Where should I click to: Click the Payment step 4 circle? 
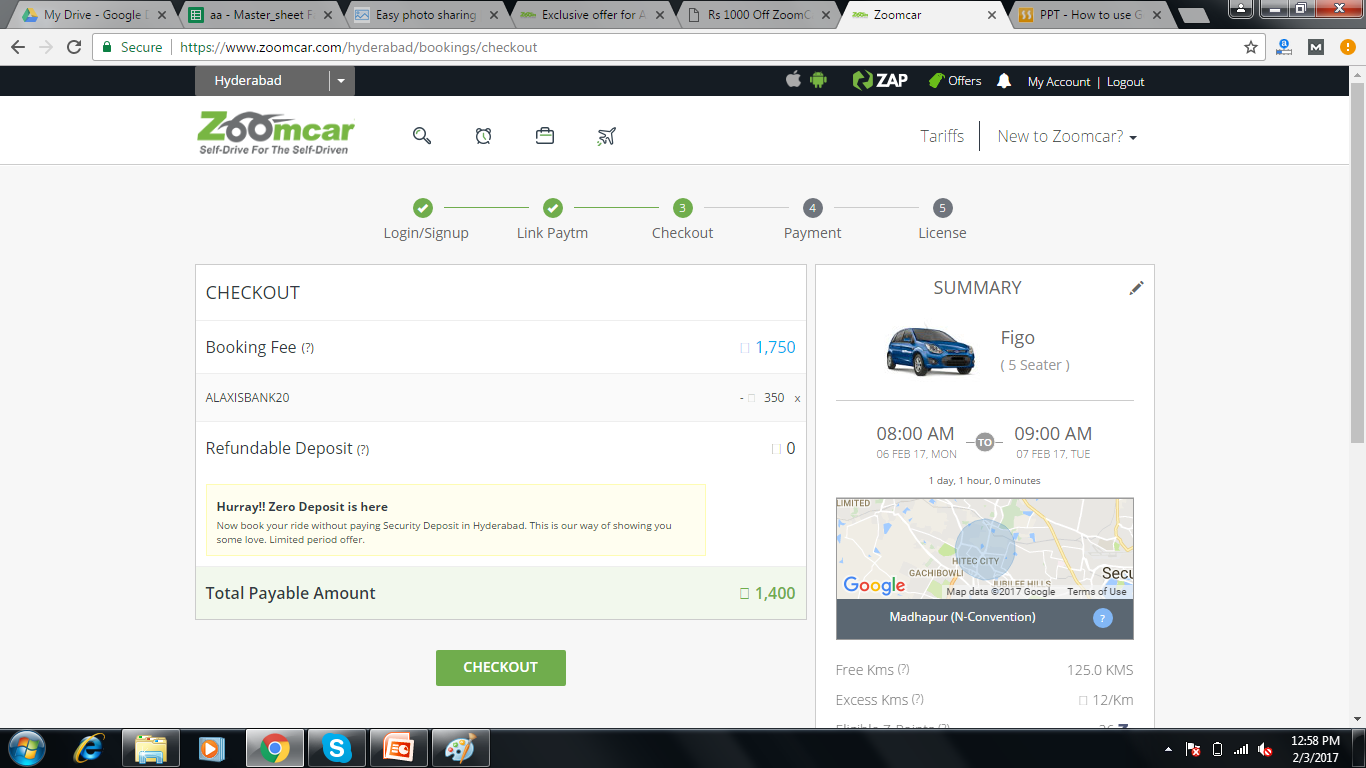click(812, 208)
